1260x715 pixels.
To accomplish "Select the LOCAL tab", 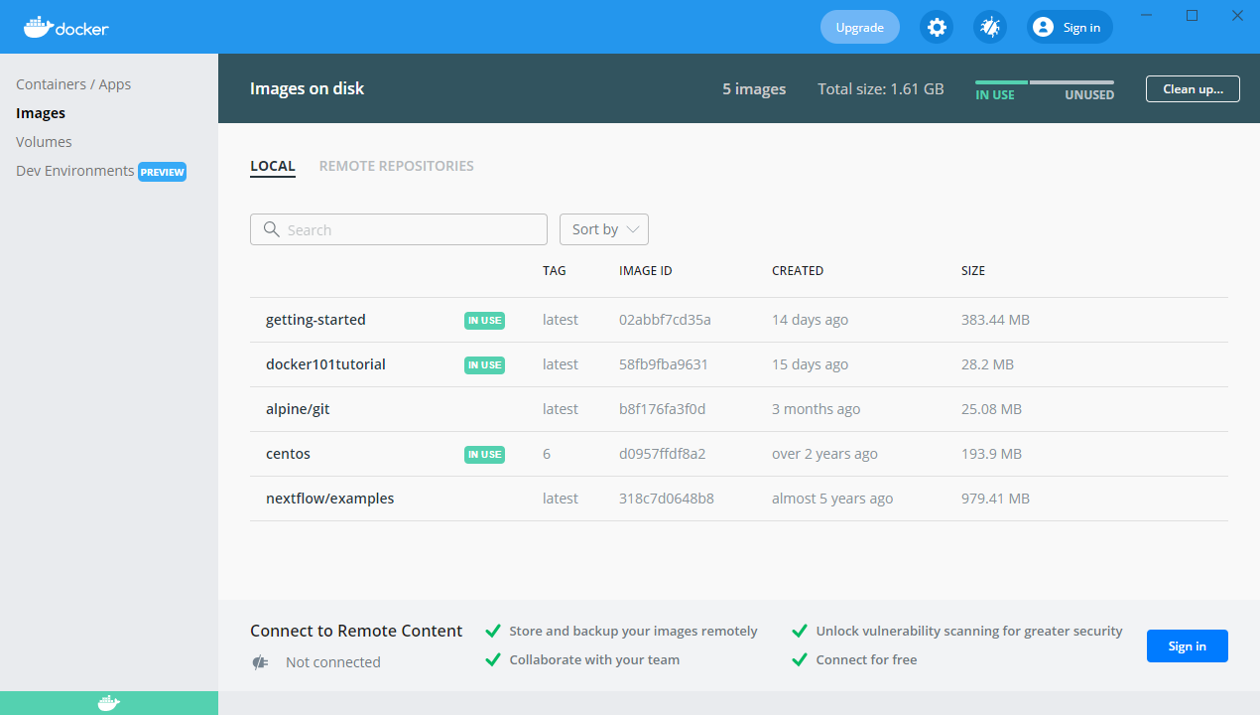I will pyautogui.click(x=272, y=166).
